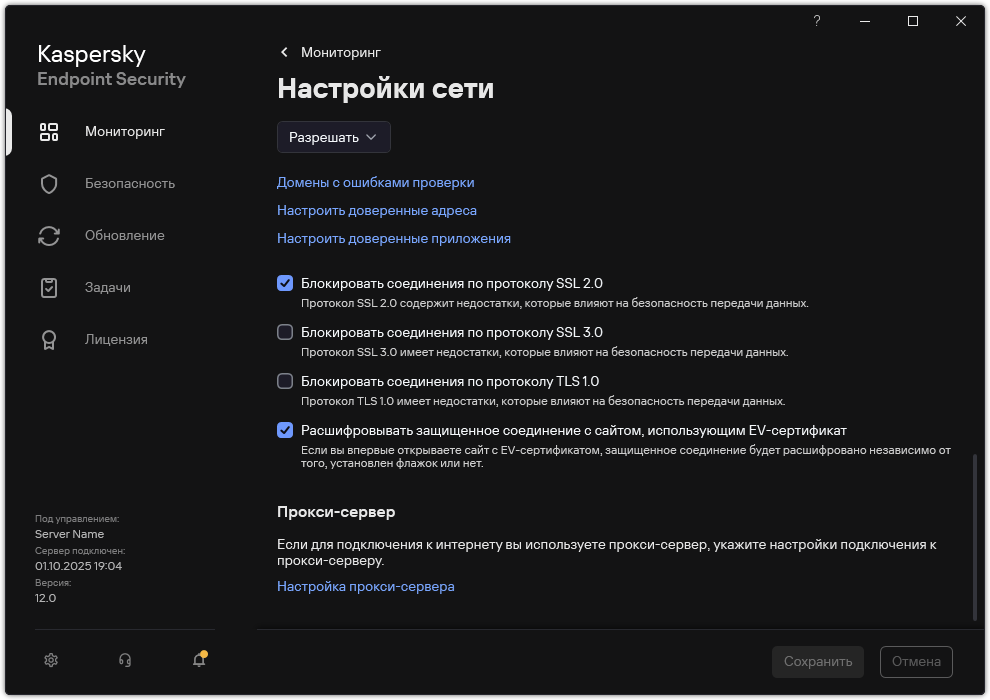Open notifications via the bell icon
This screenshot has width=990, height=700.
[x=198, y=660]
